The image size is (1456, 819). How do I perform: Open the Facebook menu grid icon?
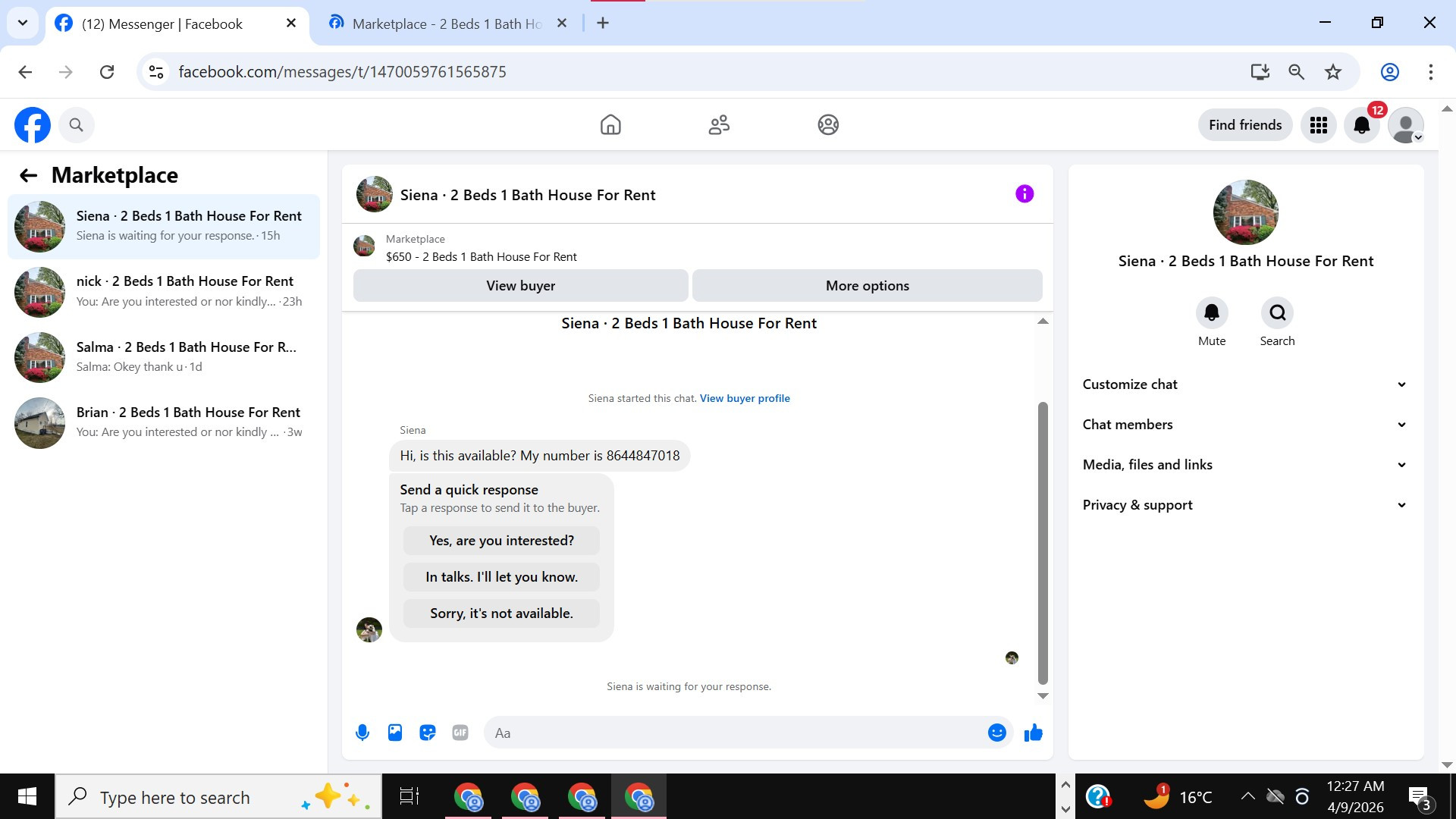1319,125
